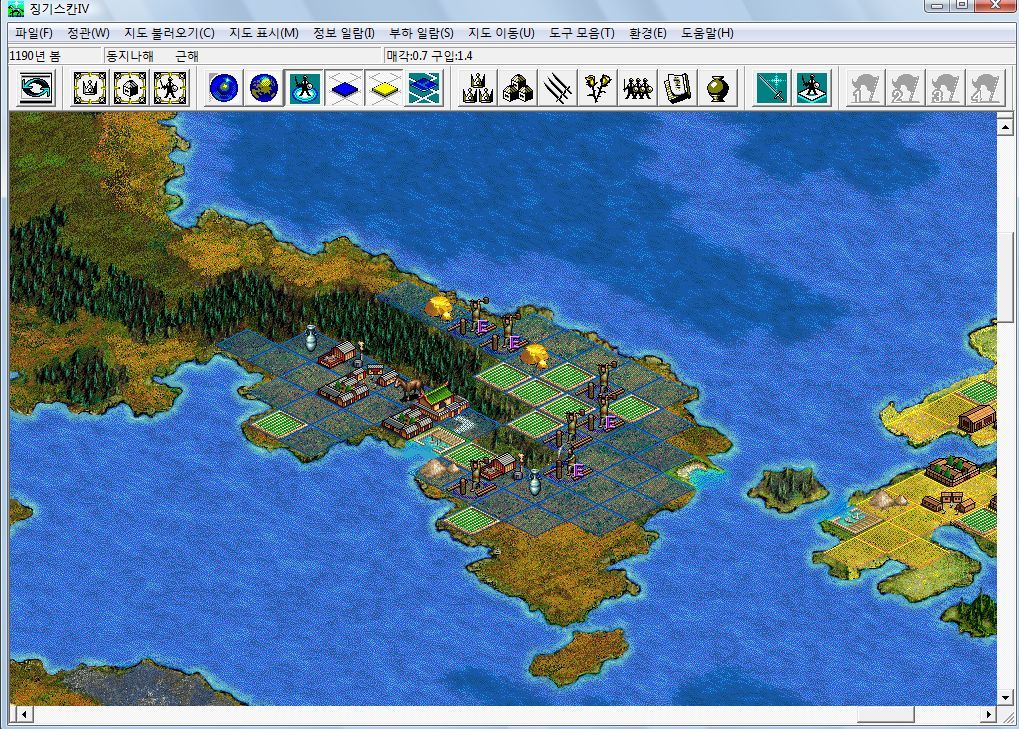Click the row of soldiers icon
1019x729 pixels.
(x=637, y=88)
